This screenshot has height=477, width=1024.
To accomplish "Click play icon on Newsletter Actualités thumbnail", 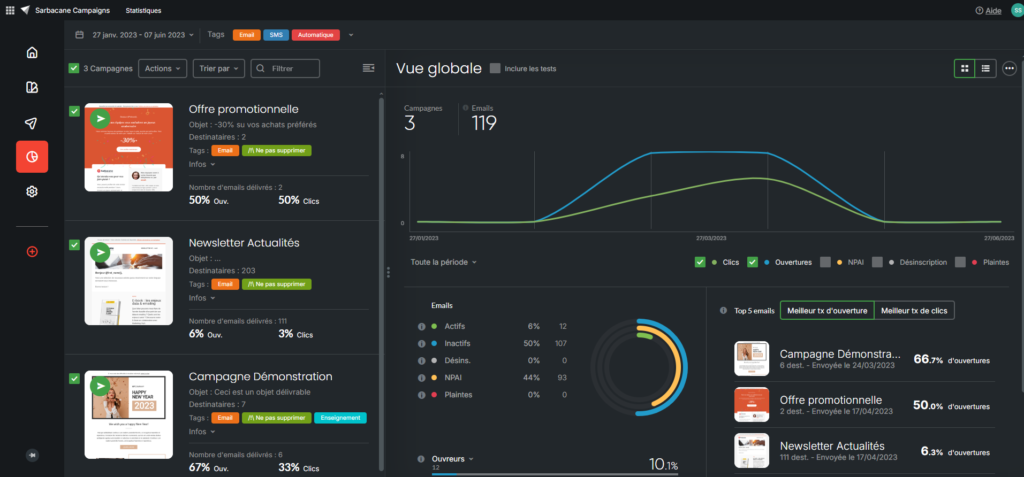I will click(99, 252).
